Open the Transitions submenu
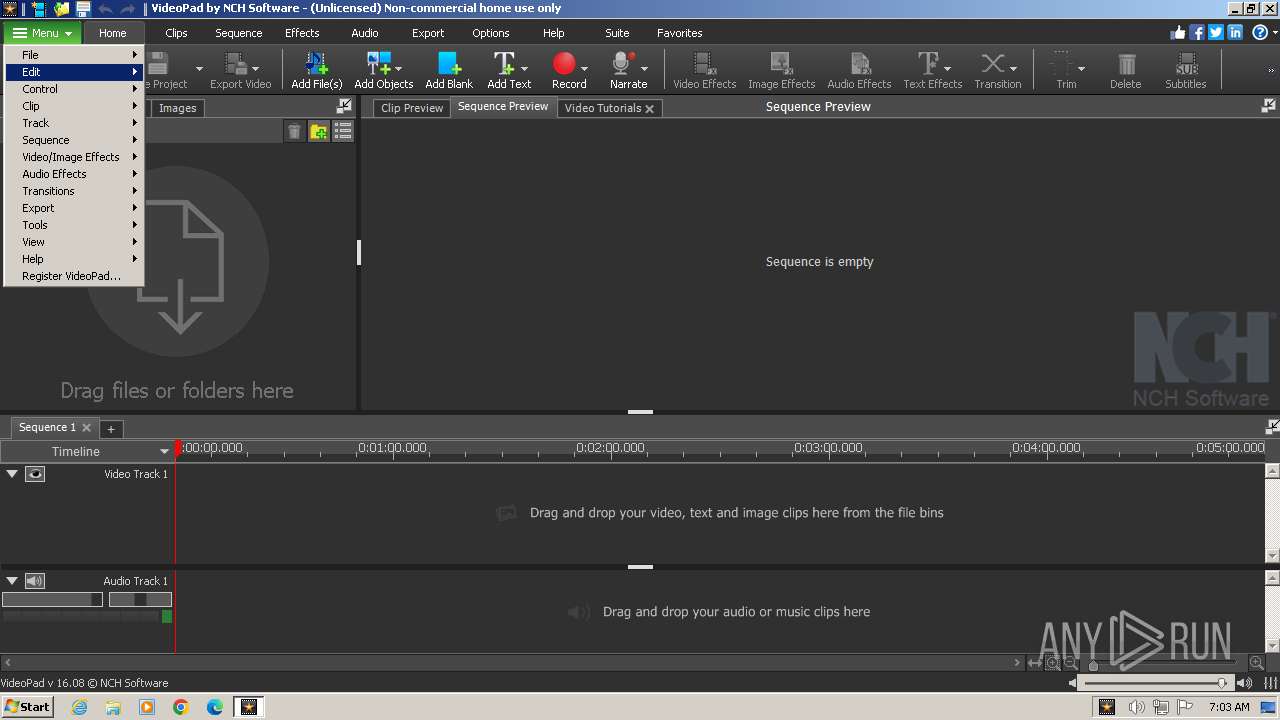This screenshot has width=1280, height=720. (x=75, y=191)
